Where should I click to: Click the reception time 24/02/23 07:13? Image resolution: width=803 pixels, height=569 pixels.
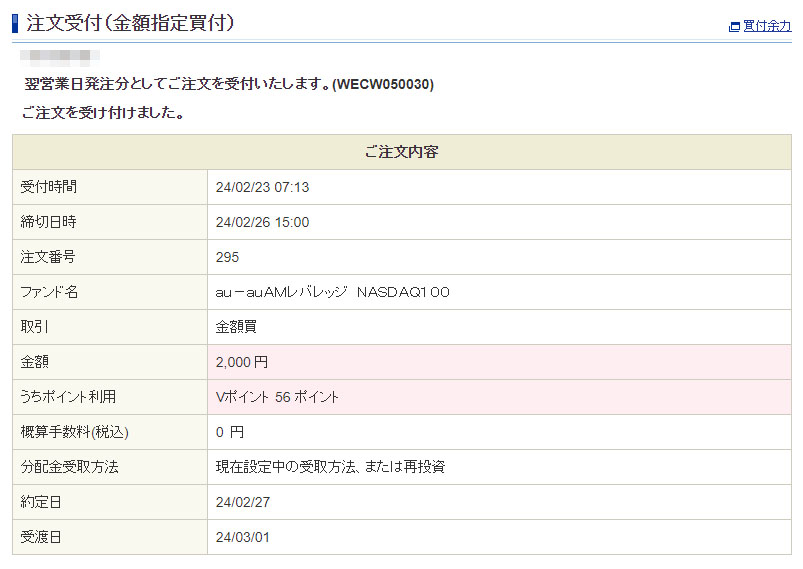pos(262,187)
